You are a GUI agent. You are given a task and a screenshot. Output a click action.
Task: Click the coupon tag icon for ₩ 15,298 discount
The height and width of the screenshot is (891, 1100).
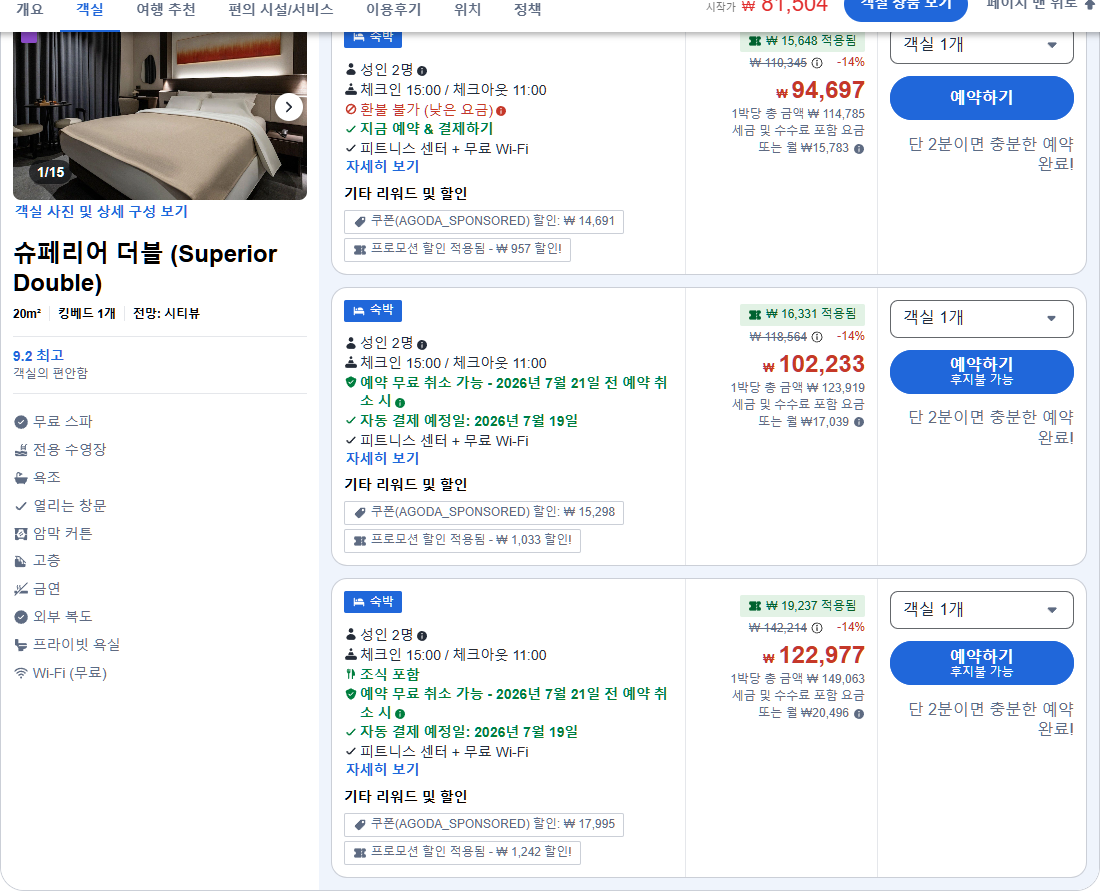(360, 513)
